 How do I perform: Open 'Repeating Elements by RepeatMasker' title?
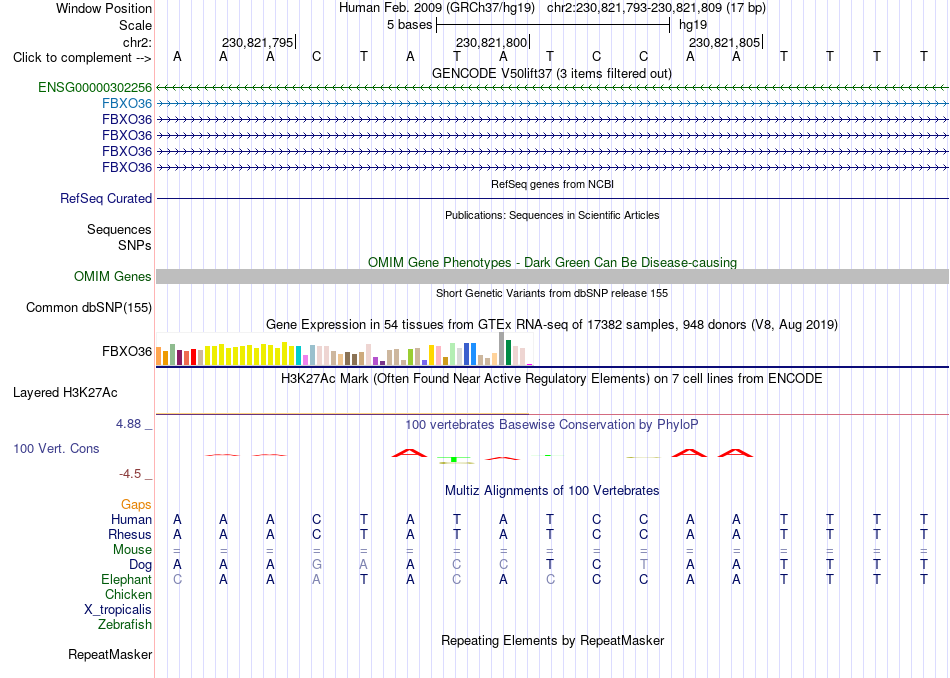click(x=552, y=641)
